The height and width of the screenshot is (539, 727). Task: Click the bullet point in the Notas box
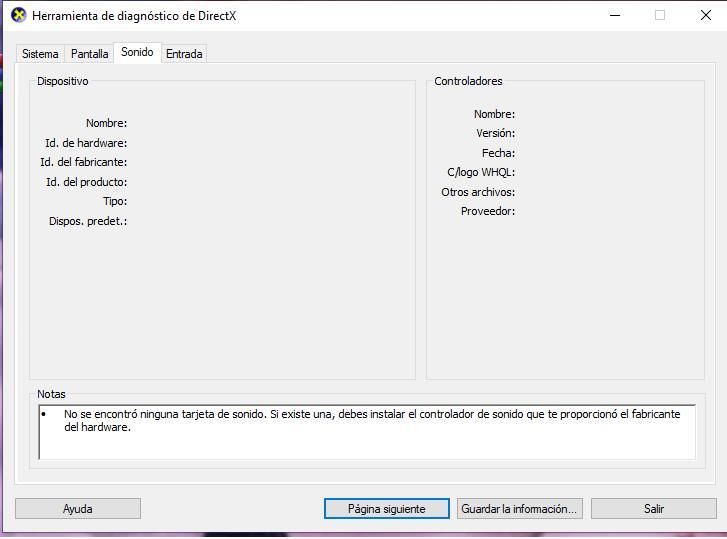click(44, 414)
